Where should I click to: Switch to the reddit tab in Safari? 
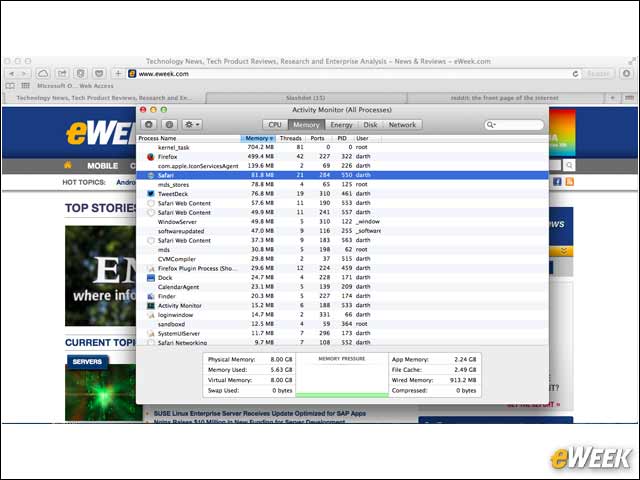coord(504,98)
